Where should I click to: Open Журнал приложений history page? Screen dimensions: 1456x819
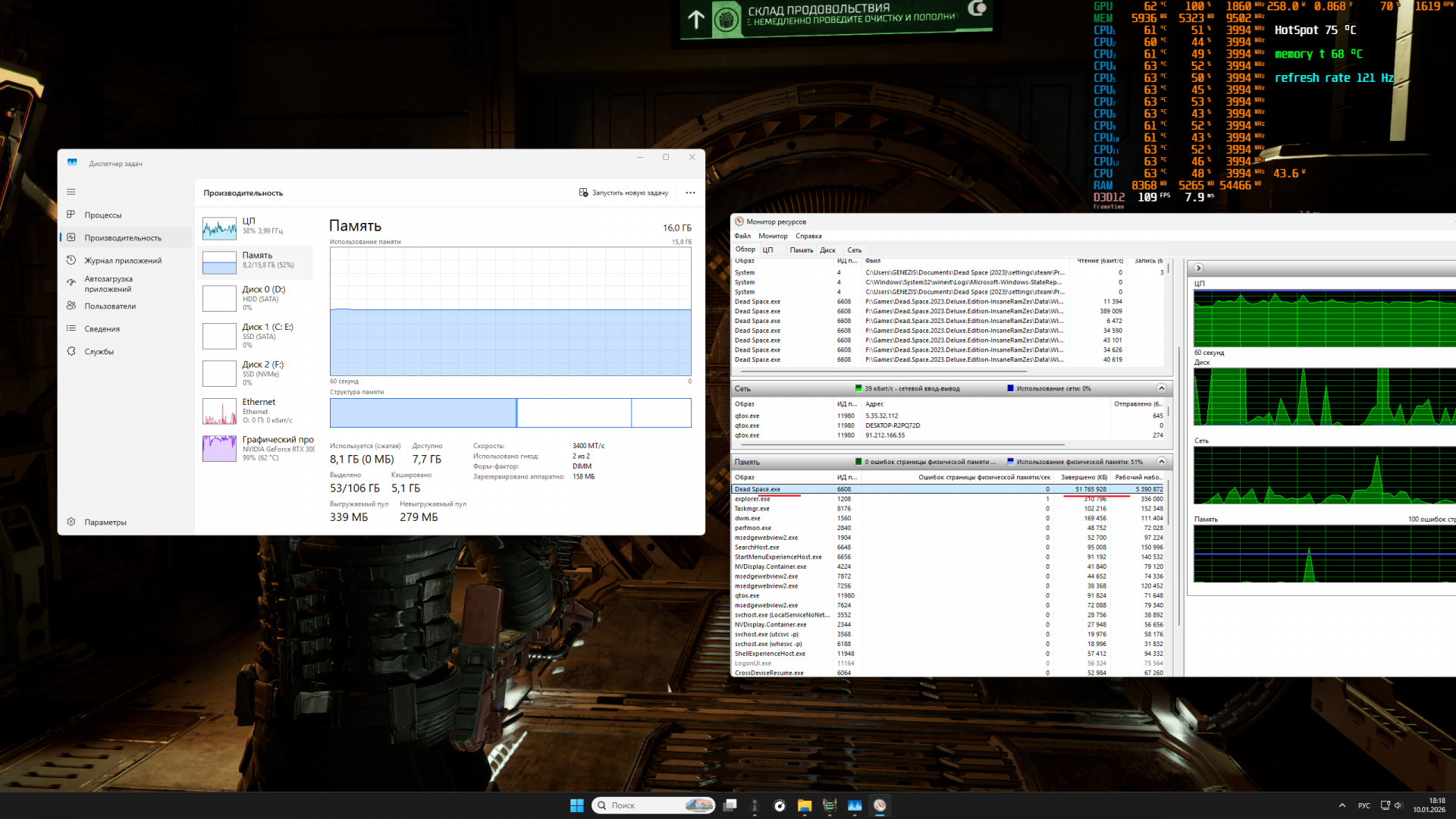122,261
